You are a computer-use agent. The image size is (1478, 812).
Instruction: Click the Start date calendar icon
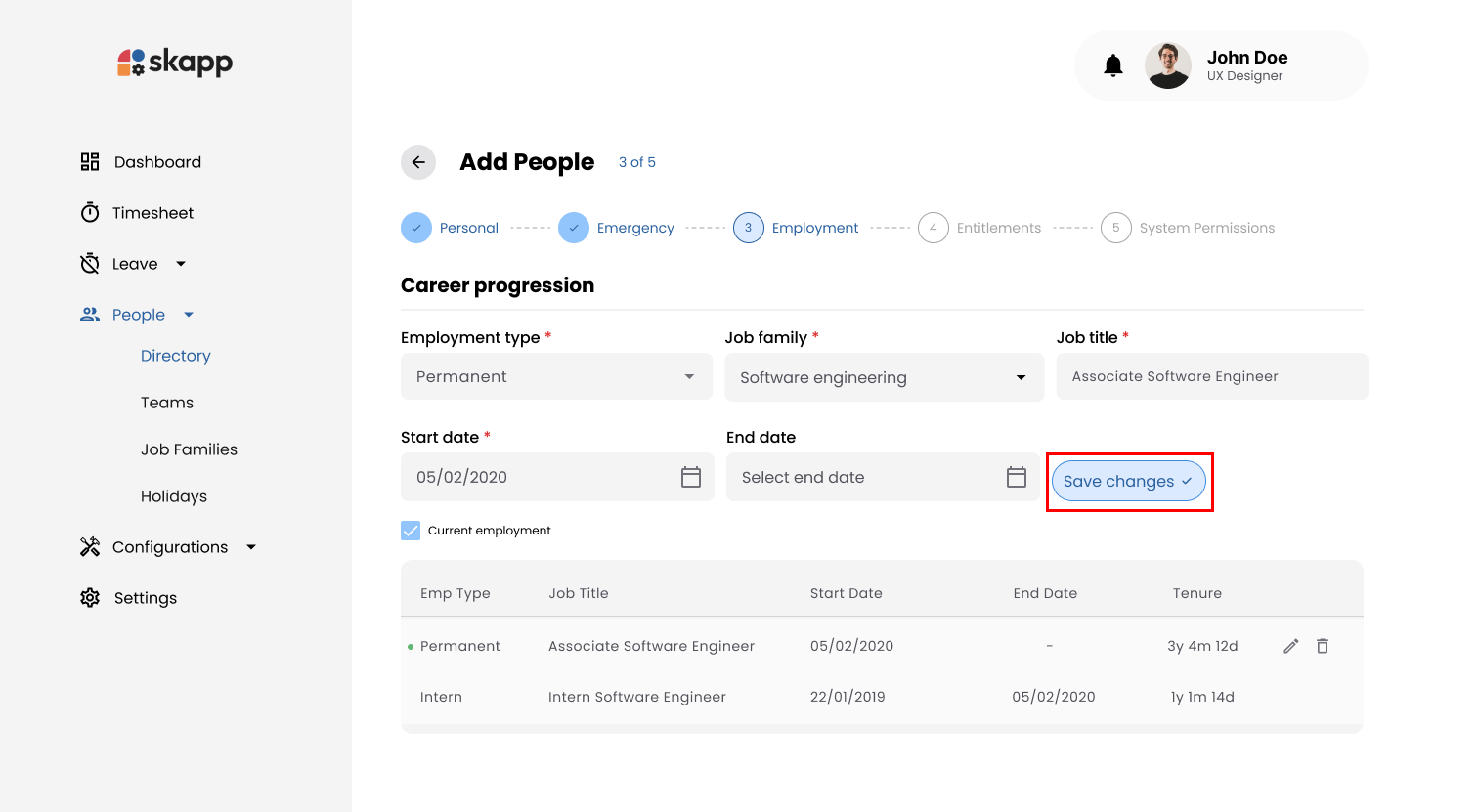click(x=690, y=477)
